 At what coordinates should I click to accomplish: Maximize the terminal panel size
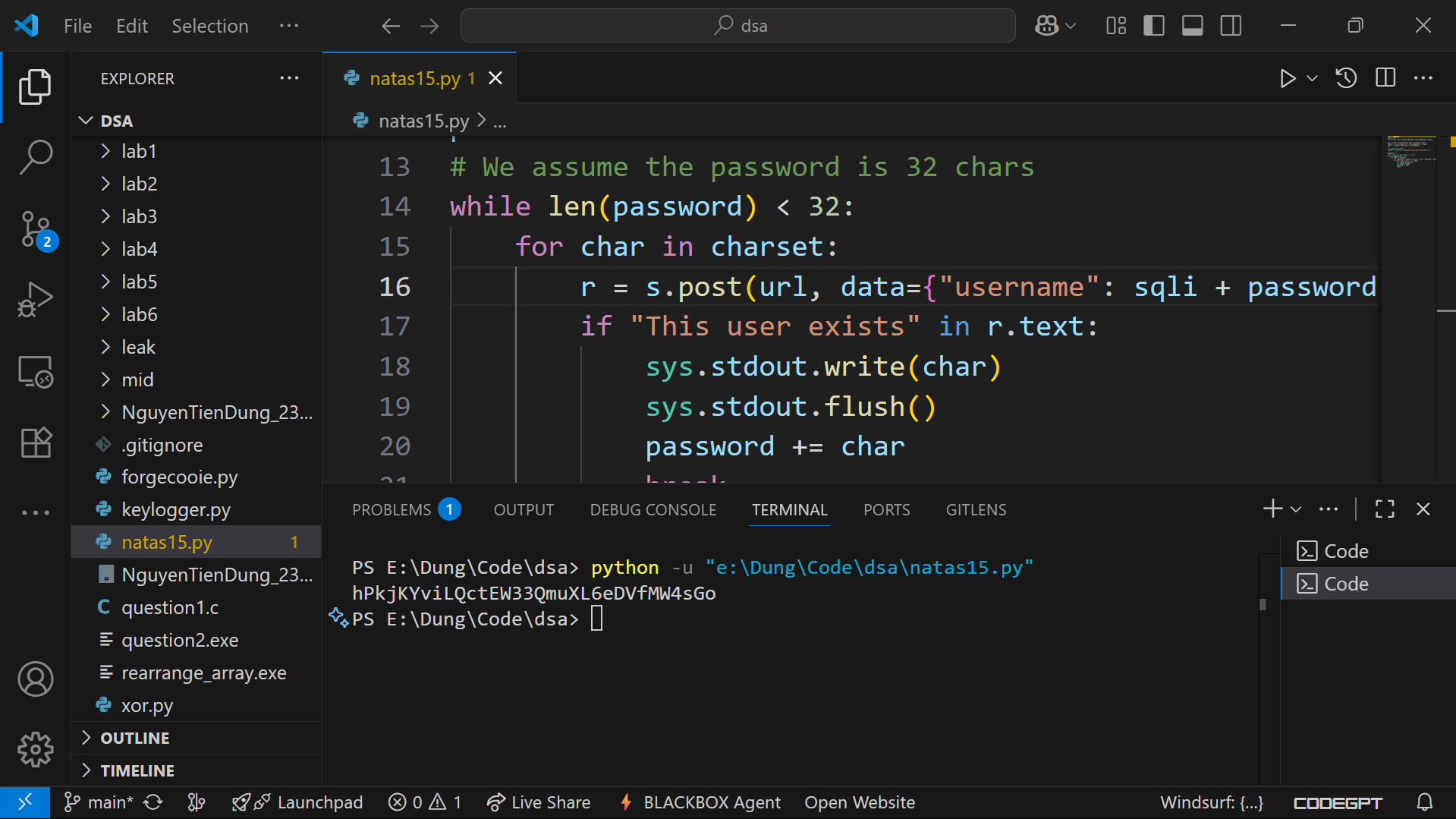coord(1385,509)
